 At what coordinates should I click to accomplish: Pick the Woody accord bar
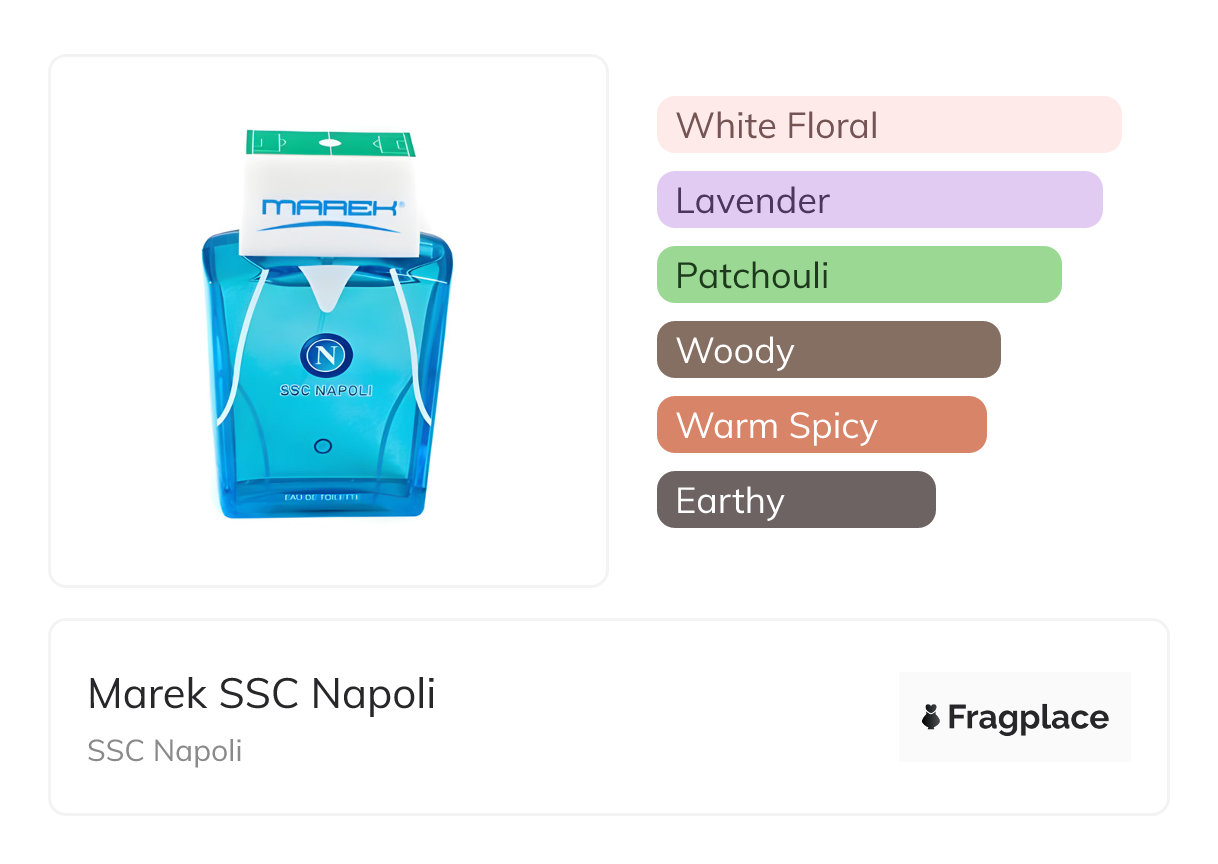click(829, 350)
